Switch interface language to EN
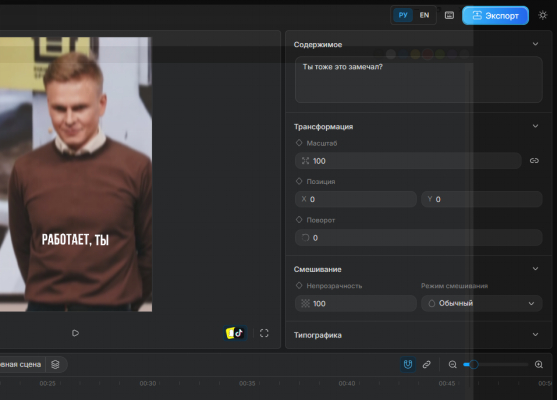The image size is (557, 400). tap(424, 15)
